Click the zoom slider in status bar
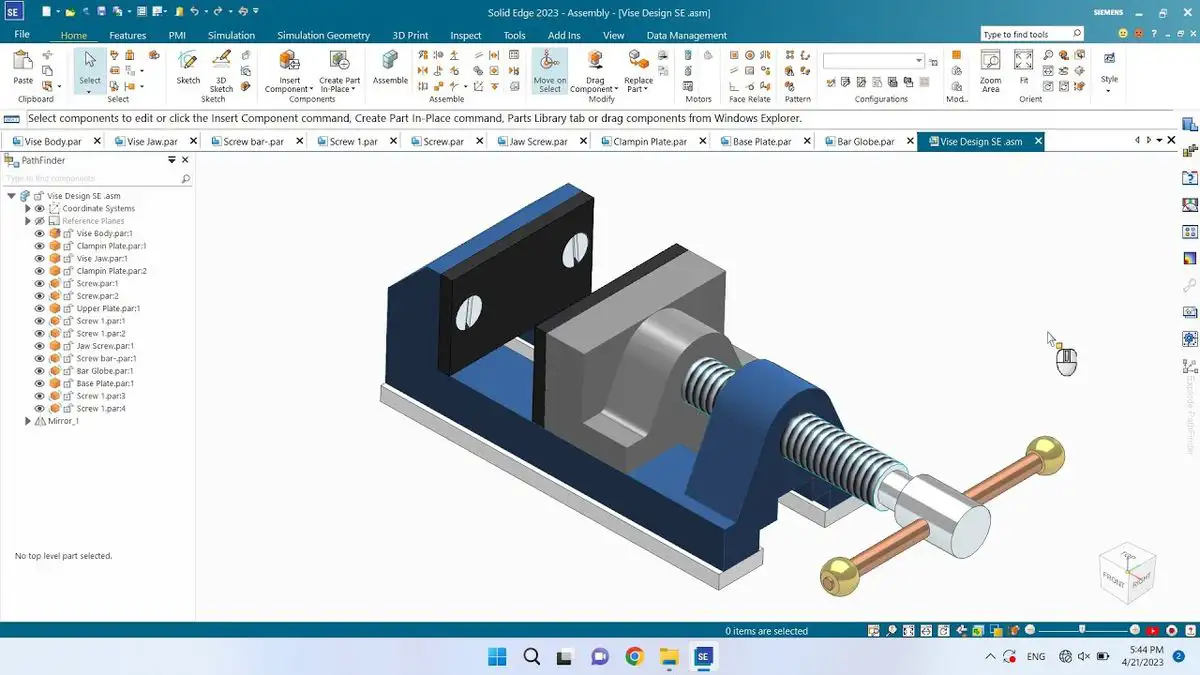This screenshot has height=675, width=1200. pyautogui.click(x=1082, y=630)
